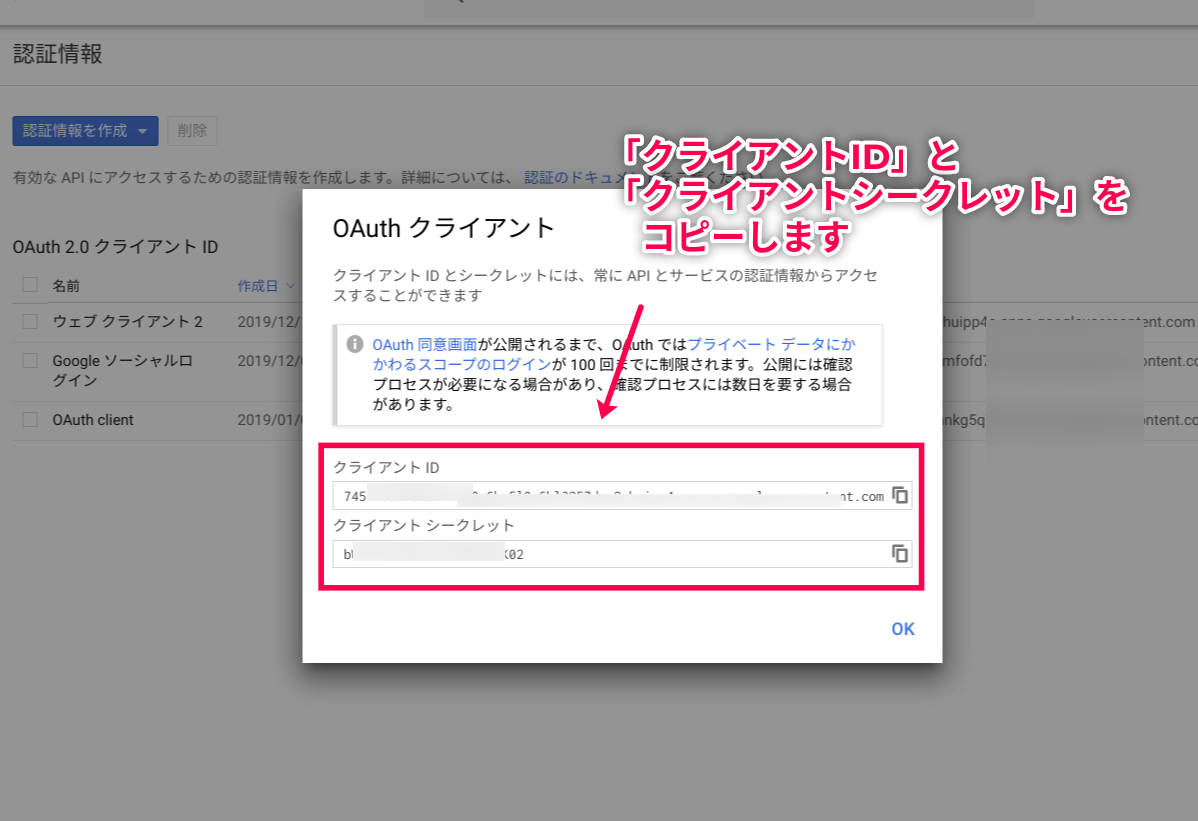The height and width of the screenshot is (821, 1198).
Task: Click the info icon in the notice box
Action: [x=355, y=344]
